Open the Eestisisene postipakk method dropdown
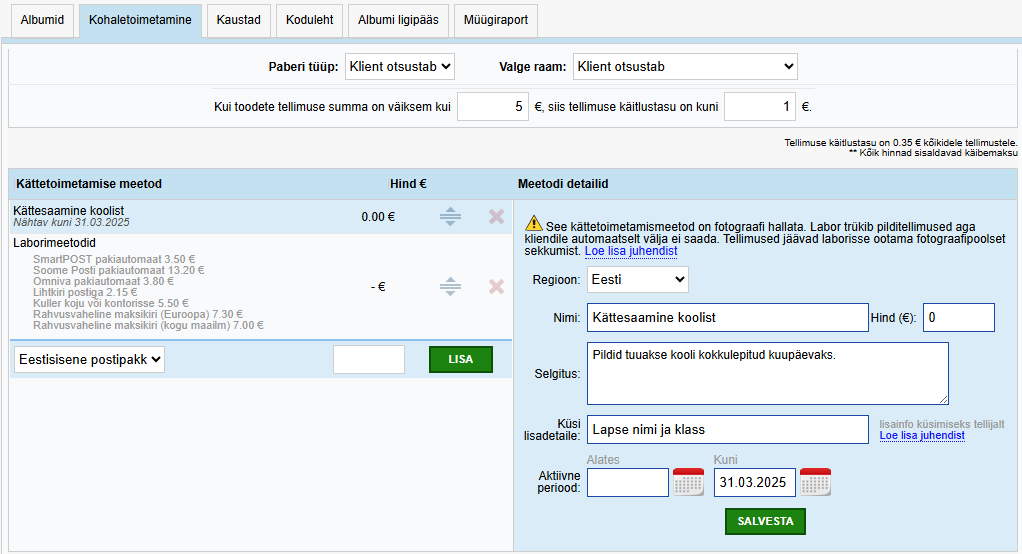The width and height of the screenshot is (1022, 554). pyautogui.click(x=89, y=360)
